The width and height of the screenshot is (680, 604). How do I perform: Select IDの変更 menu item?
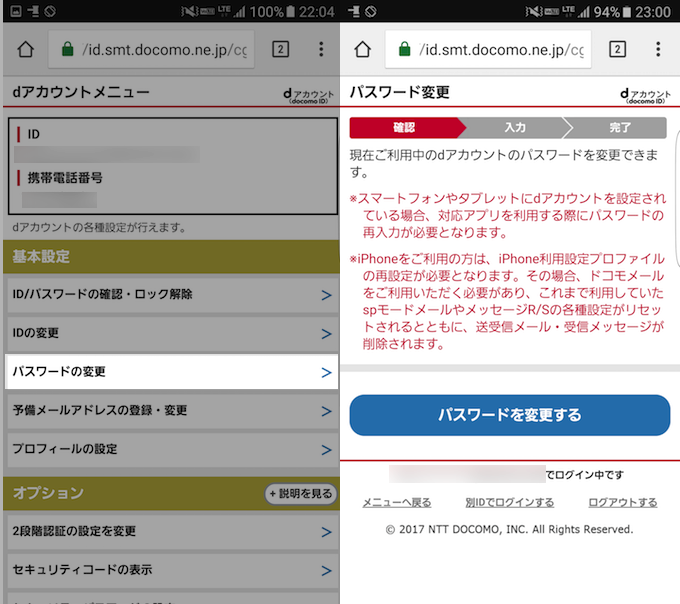pyautogui.click(x=170, y=333)
